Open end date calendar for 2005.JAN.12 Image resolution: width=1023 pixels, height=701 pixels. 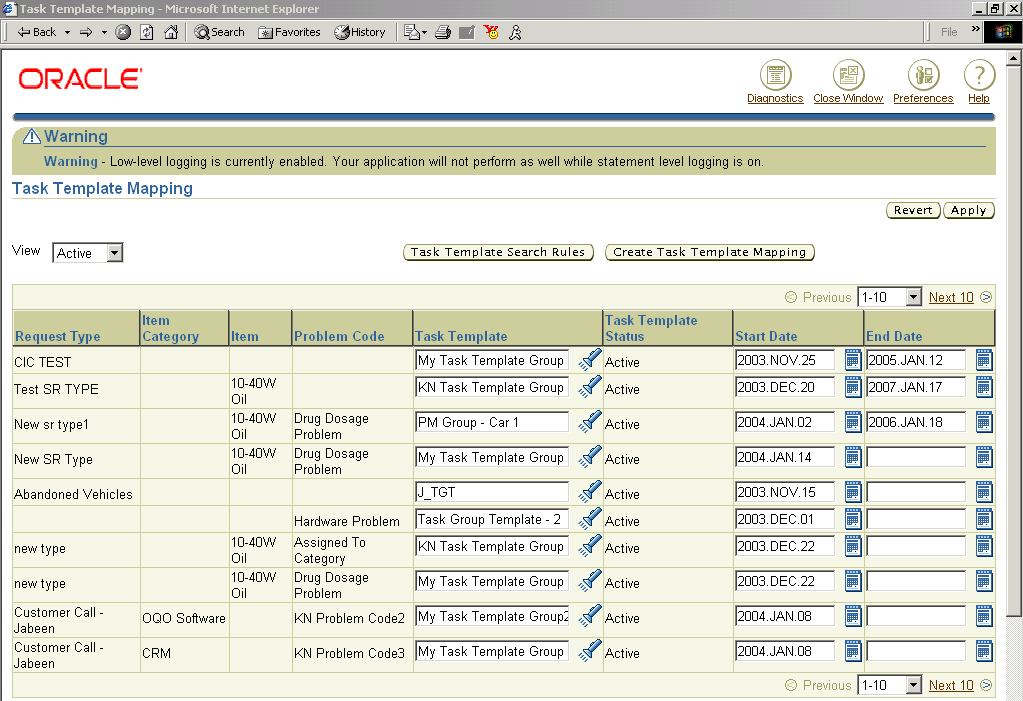point(985,360)
